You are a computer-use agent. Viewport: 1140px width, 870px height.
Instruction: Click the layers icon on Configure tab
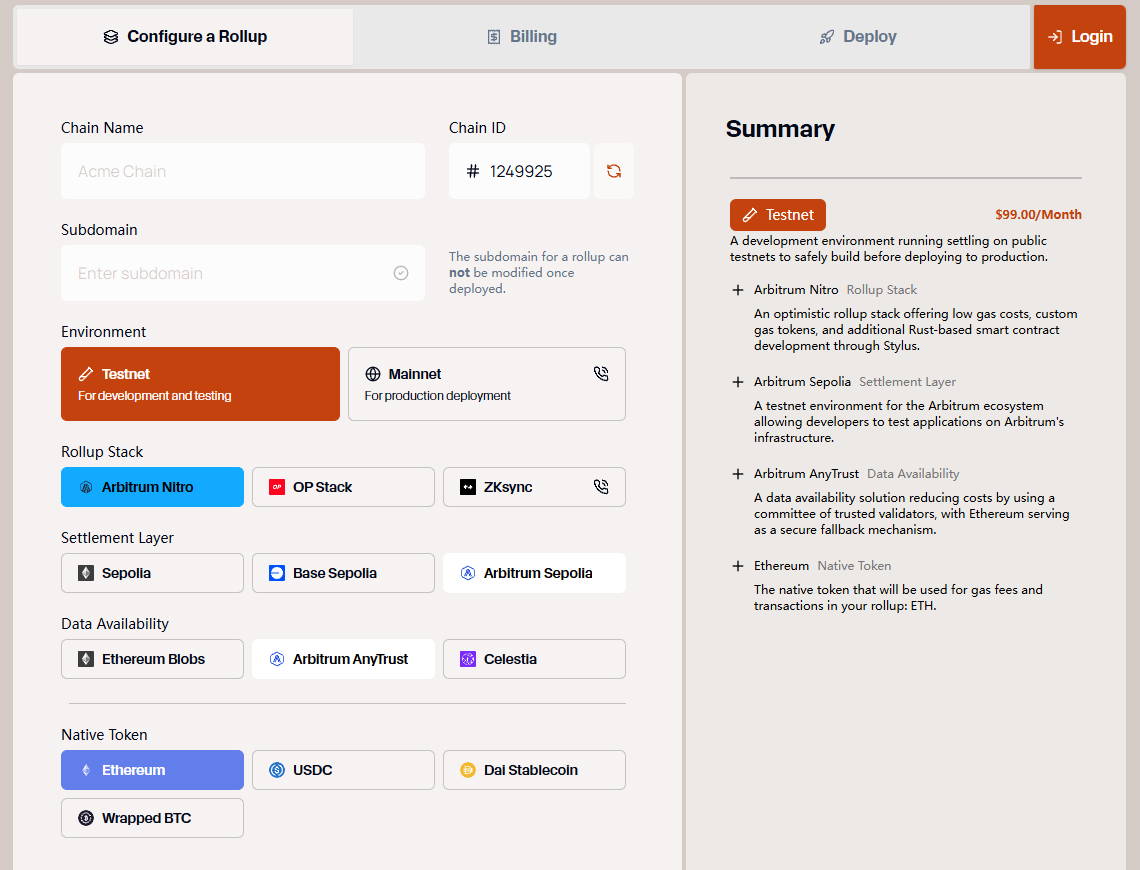coord(111,37)
